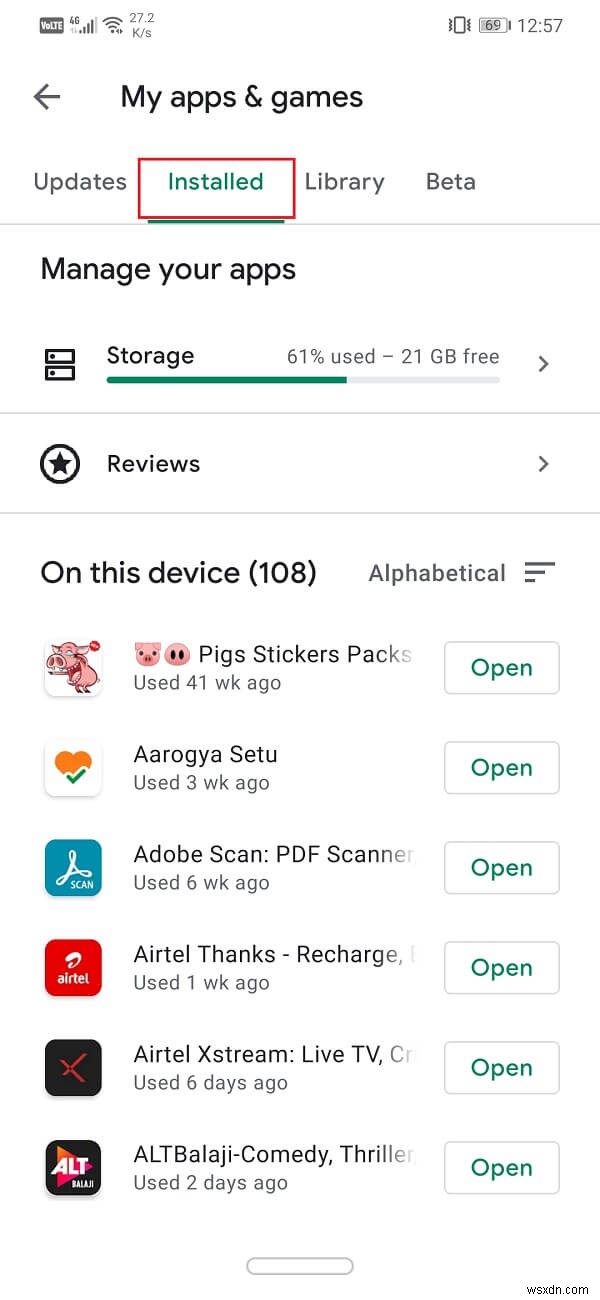Click the Adobe Scan app icon
This screenshot has width=600, height=1300.
click(x=73, y=867)
